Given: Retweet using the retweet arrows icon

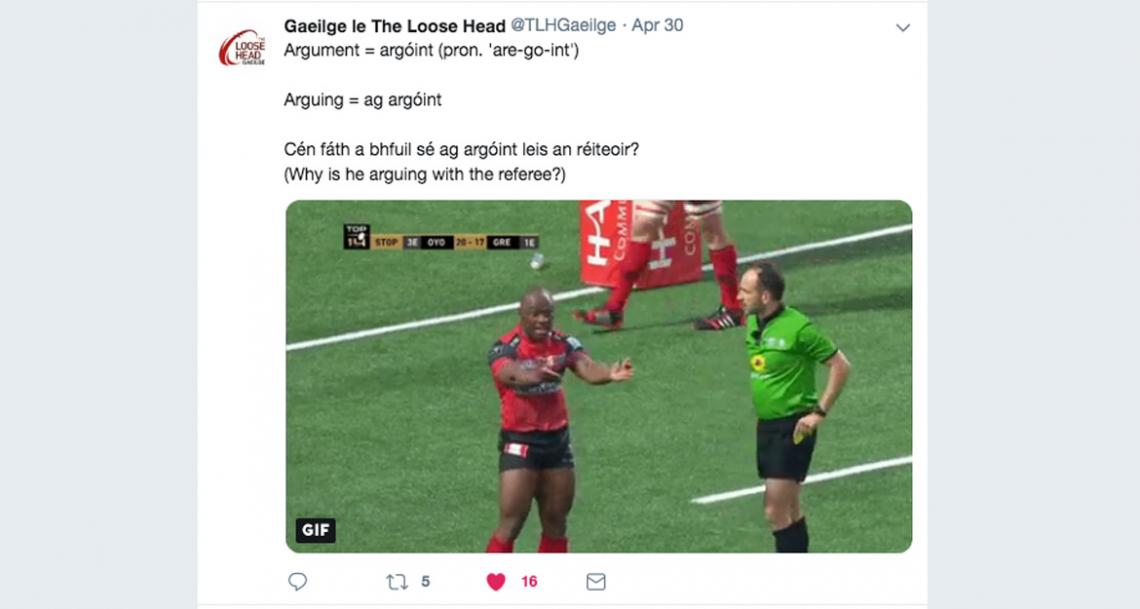Looking at the screenshot, I should [396, 581].
